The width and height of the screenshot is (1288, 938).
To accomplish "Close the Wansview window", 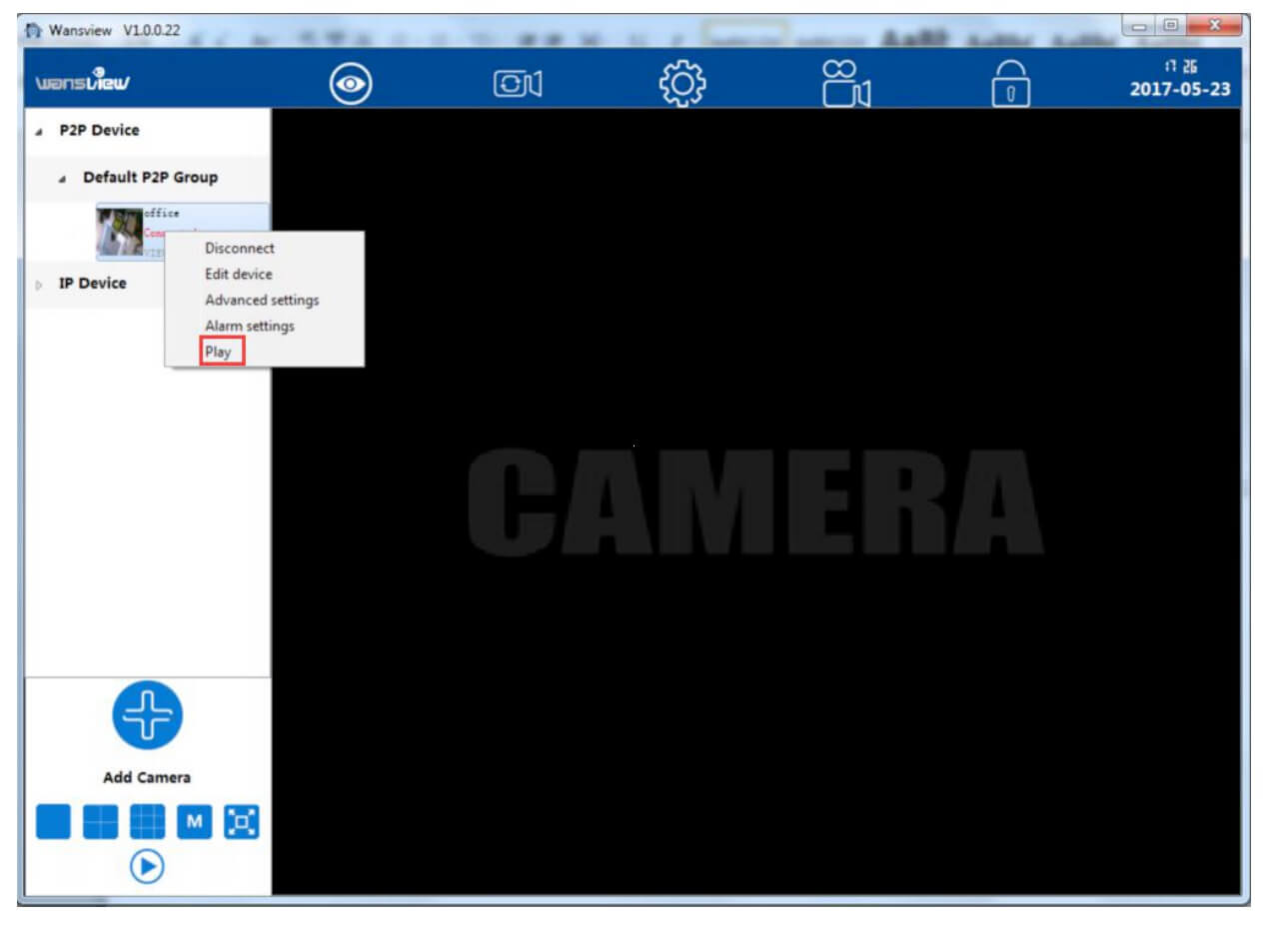I will pyautogui.click(x=1213, y=26).
